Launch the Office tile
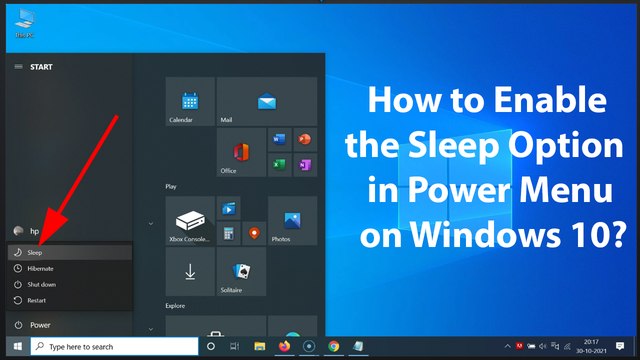The height and width of the screenshot is (360, 640). 241,152
